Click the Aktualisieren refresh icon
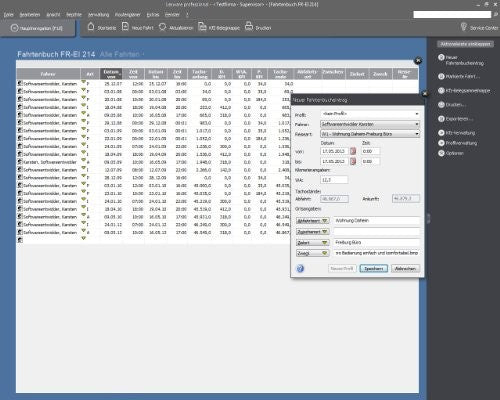This screenshot has width=500, height=400. [162, 27]
